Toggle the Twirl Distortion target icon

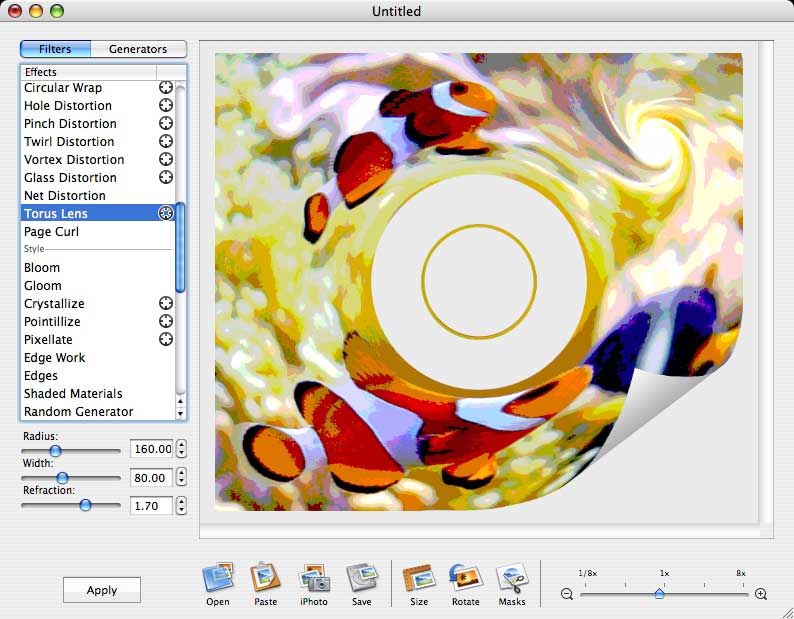coord(166,141)
